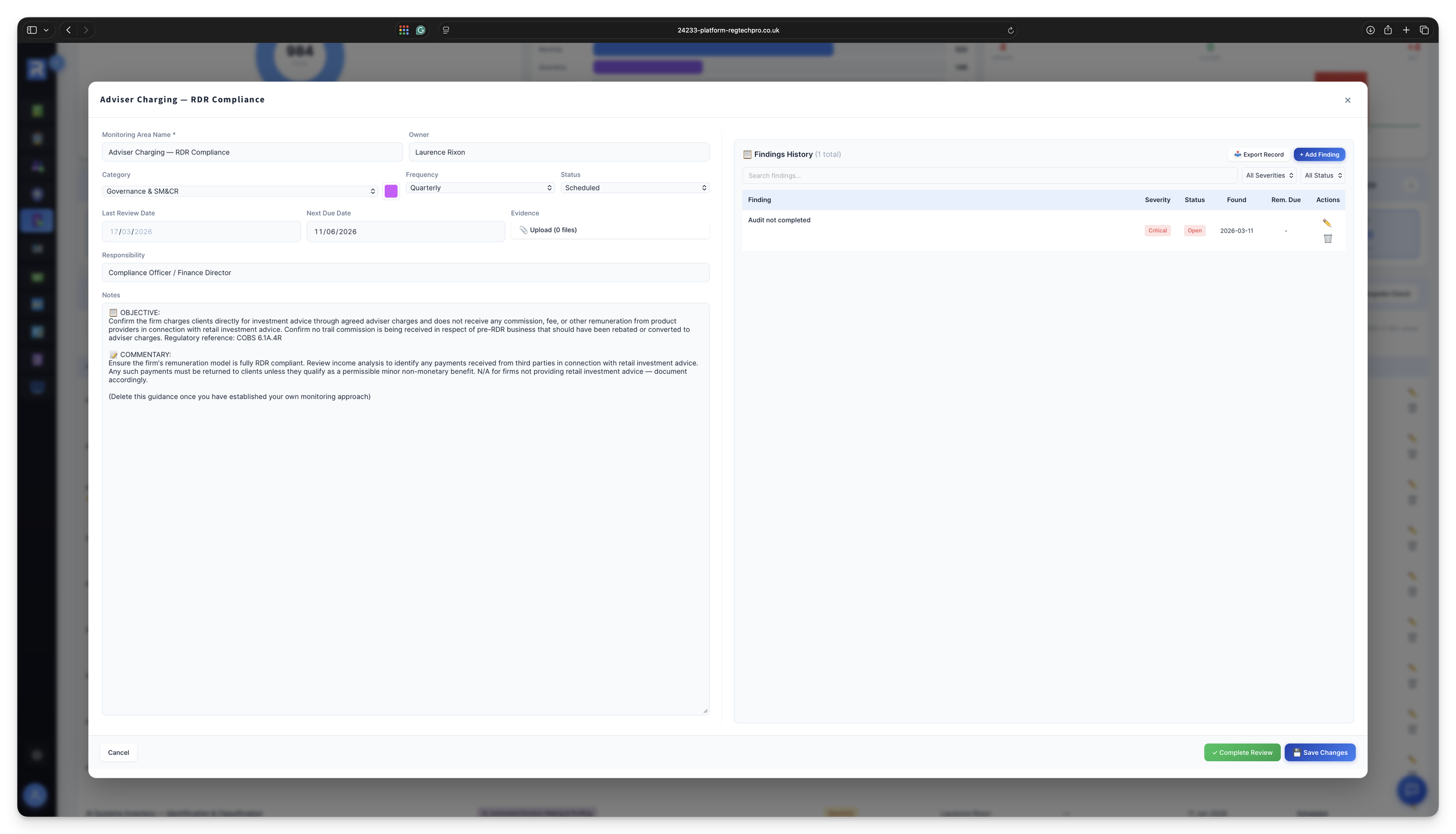Change the Frequency from Quarterly
This screenshot has width=1456, height=834.
click(480, 188)
